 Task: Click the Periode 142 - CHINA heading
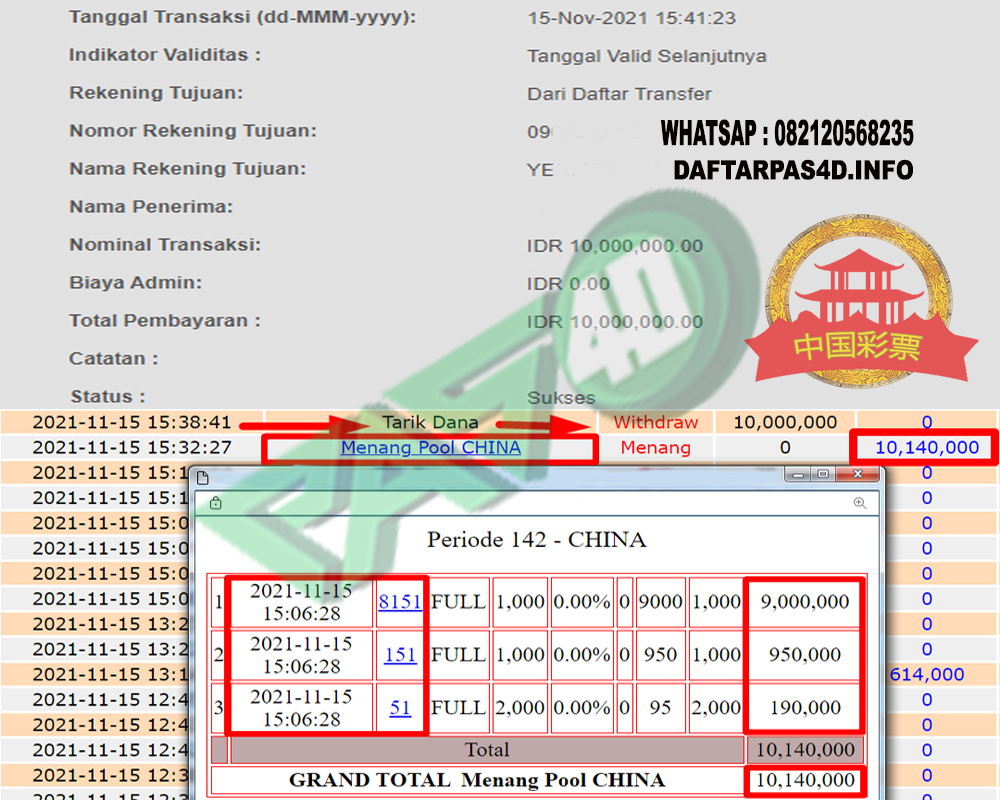(536, 540)
